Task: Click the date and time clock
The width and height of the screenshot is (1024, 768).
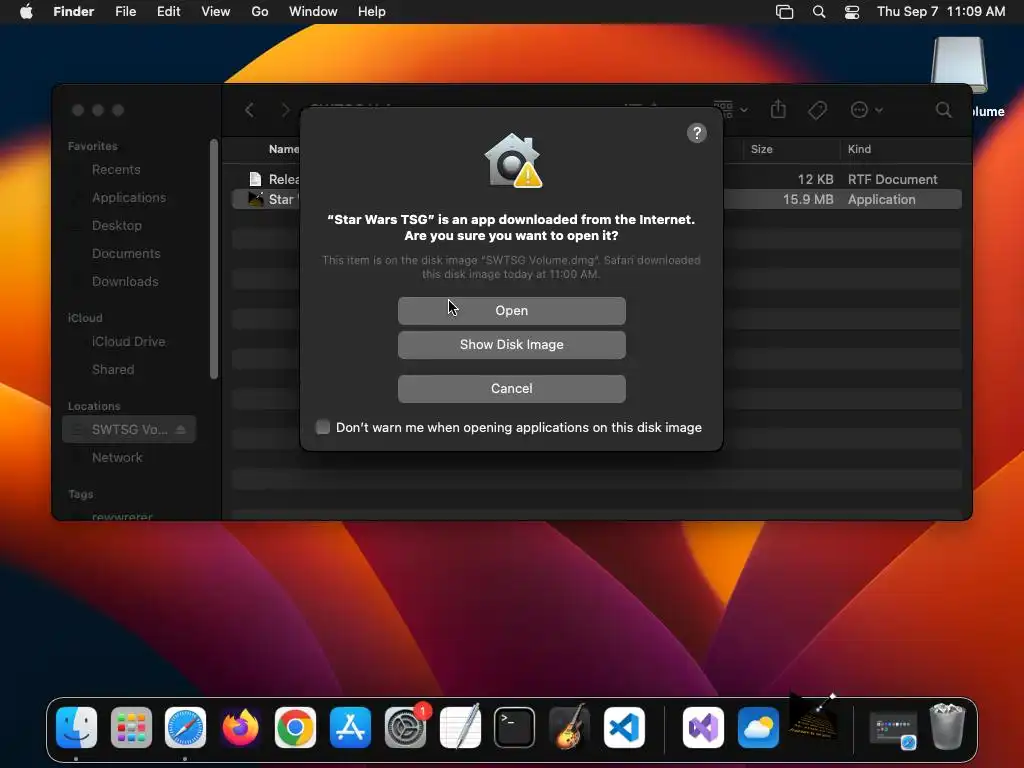Action: (x=941, y=12)
